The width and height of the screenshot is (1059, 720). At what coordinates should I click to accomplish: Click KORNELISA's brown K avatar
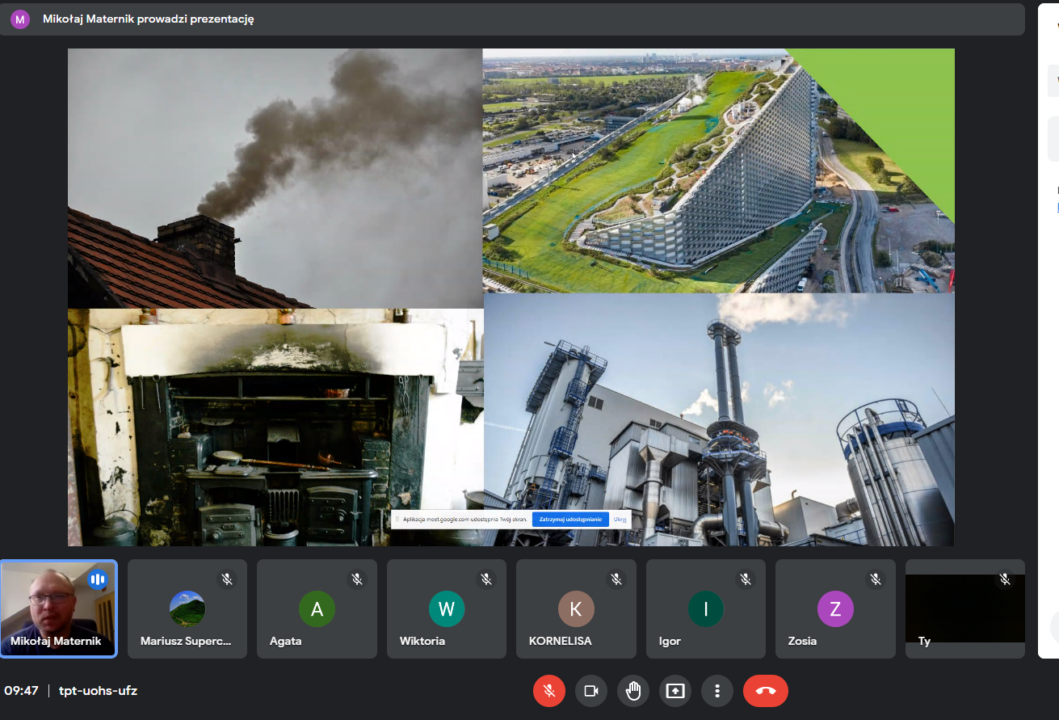coord(576,609)
